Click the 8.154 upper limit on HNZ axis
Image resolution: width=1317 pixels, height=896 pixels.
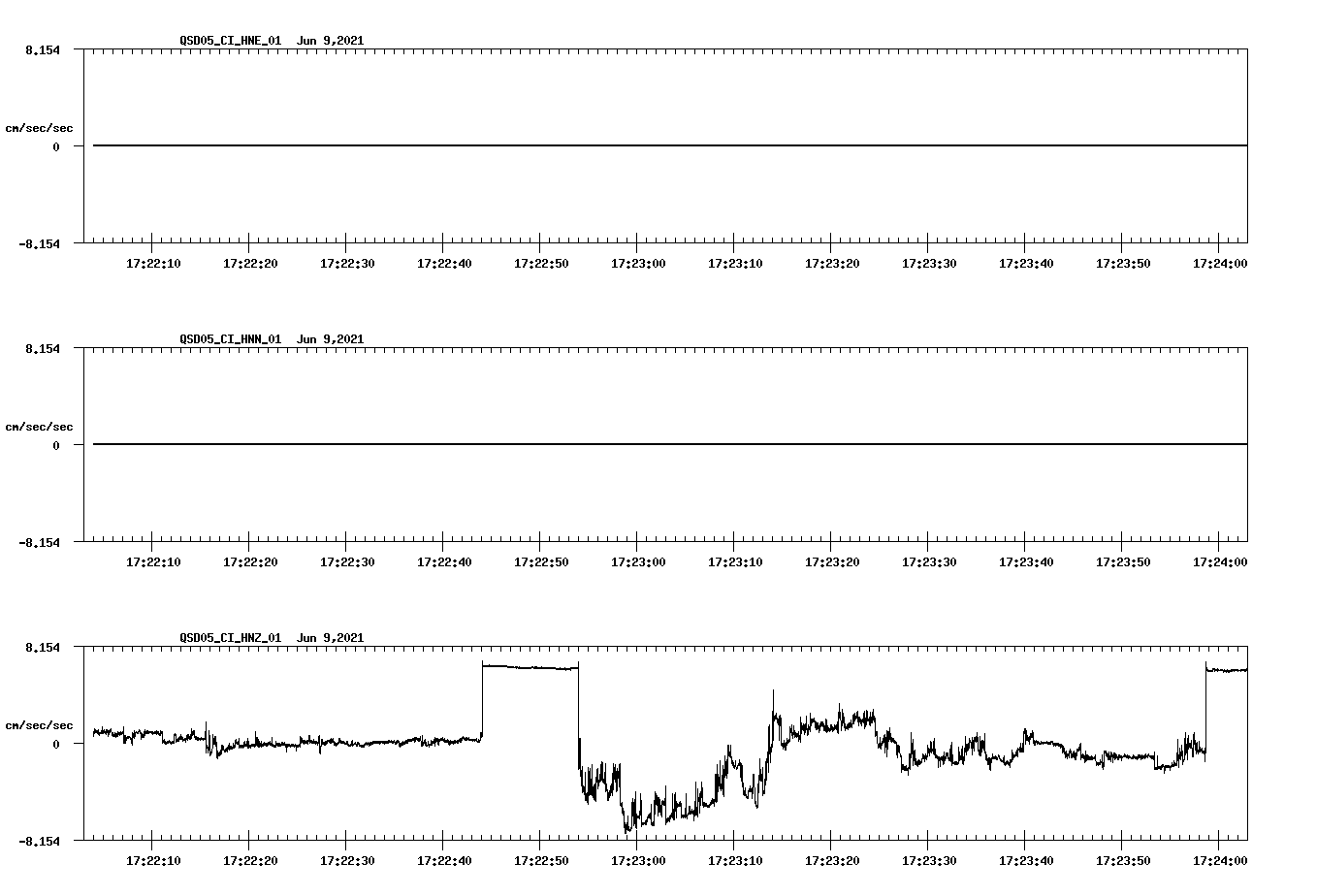43,647
